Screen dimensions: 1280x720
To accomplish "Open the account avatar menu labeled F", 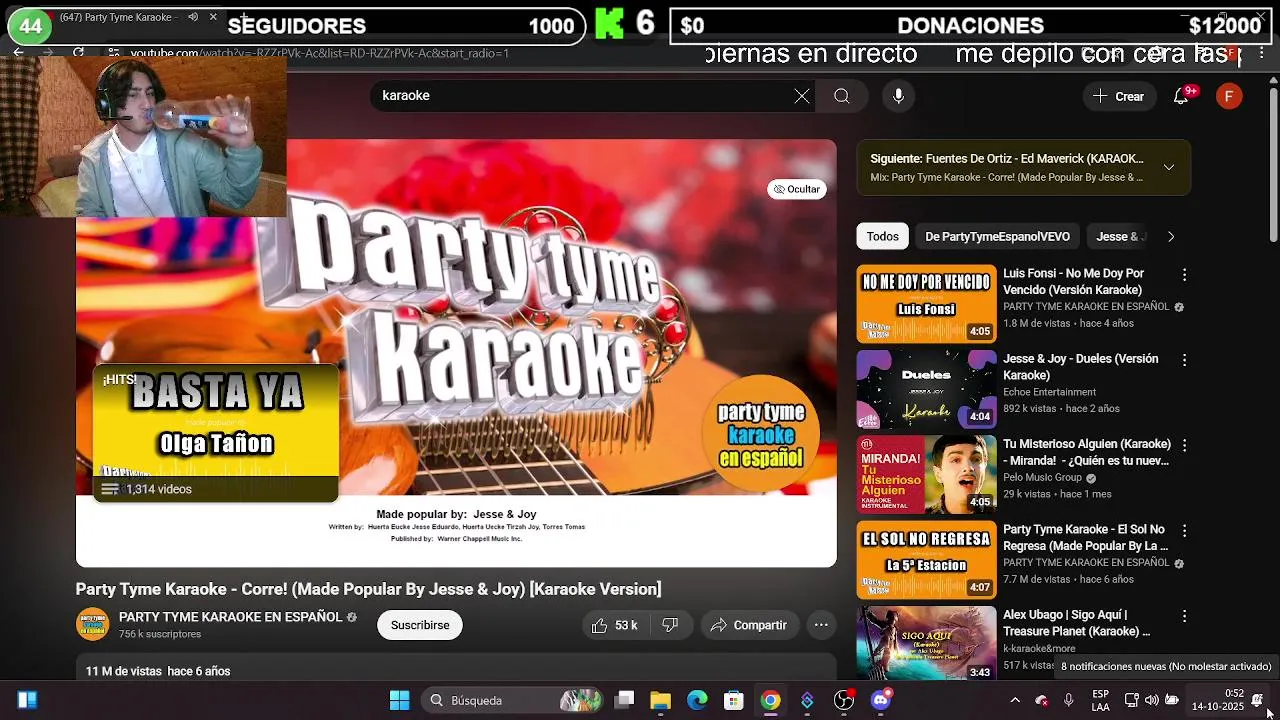I will (x=1229, y=96).
